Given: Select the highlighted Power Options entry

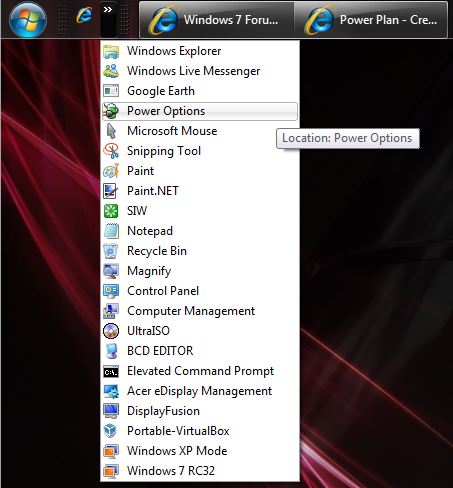Looking at the screenshot, I should point(200,111).
